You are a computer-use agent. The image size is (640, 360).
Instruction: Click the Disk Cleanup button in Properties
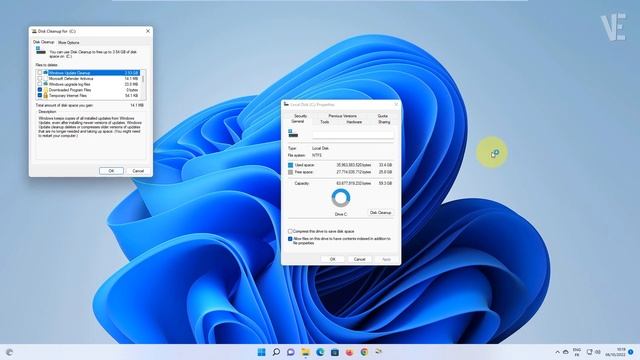click(380, 213)
